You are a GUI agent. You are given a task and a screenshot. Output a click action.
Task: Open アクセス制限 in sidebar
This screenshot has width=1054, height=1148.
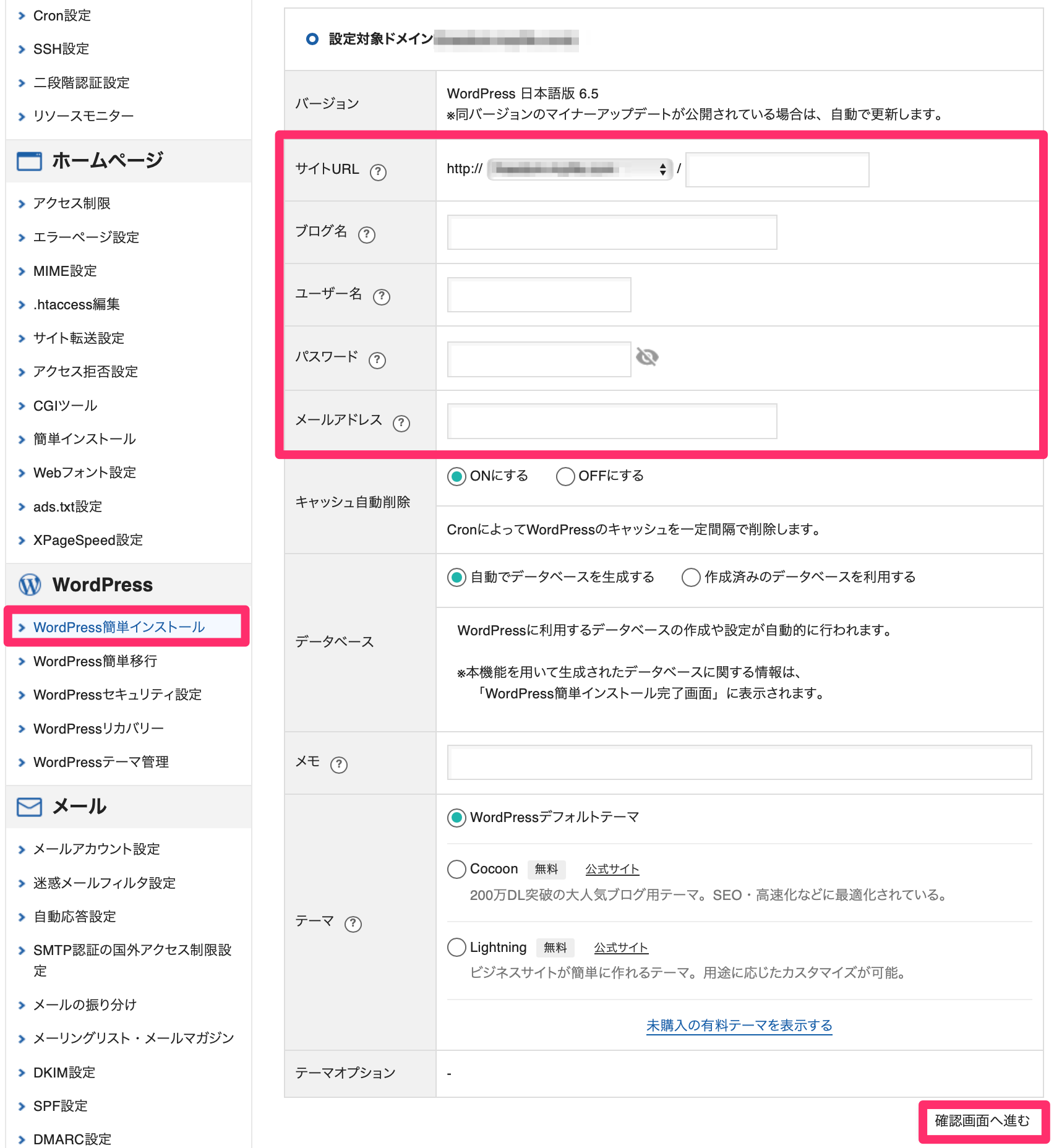(x=72, y=203)
